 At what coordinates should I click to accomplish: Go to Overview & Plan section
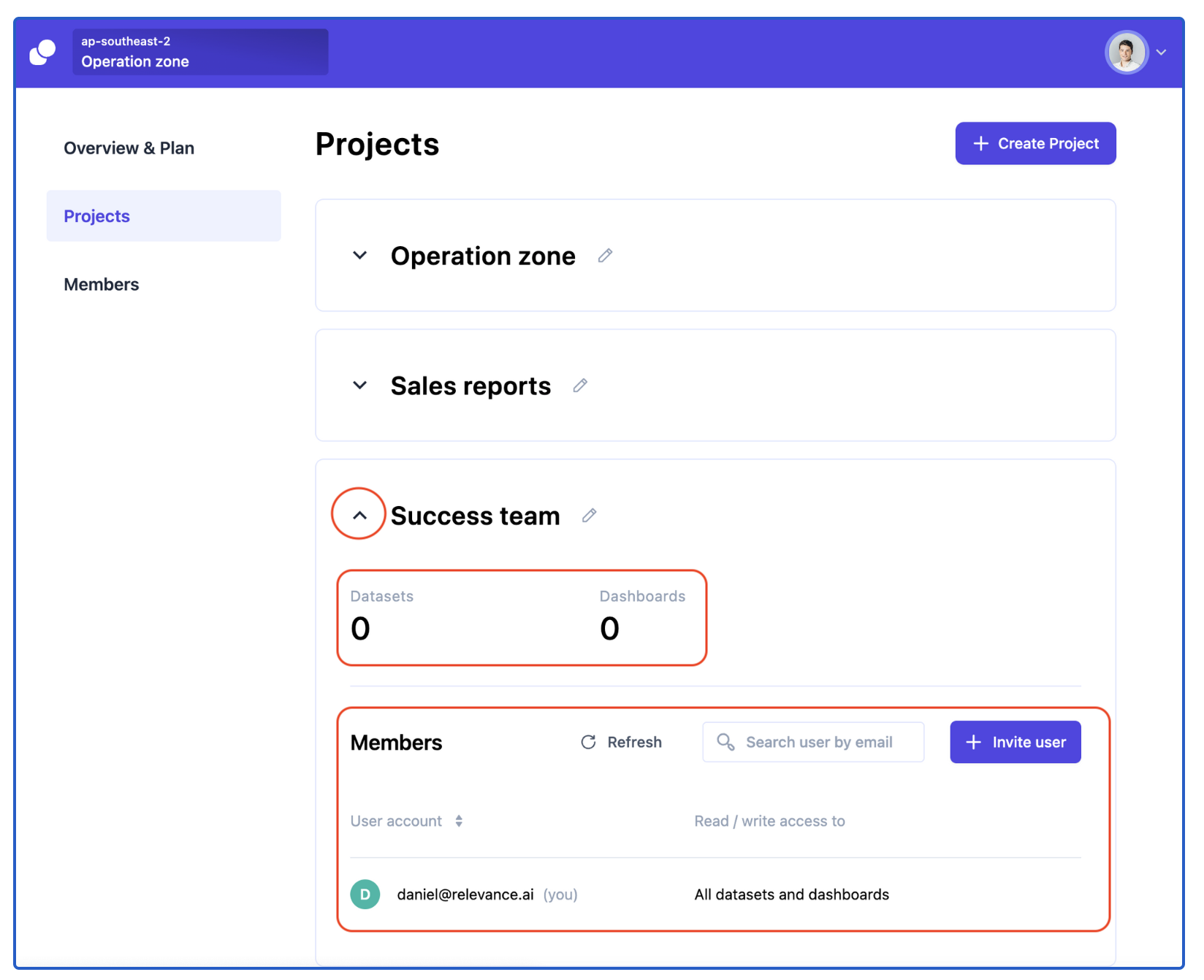pyautogui.click(x=129, y=148)
